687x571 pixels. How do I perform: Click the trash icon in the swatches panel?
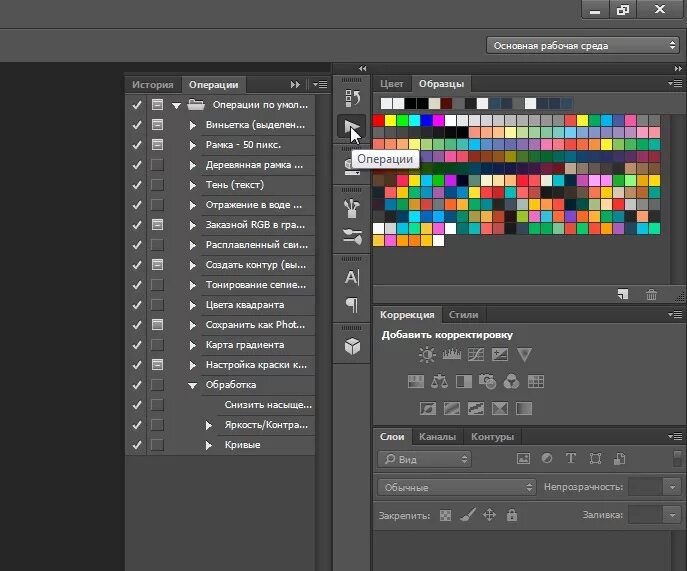[x=652, y=294]
